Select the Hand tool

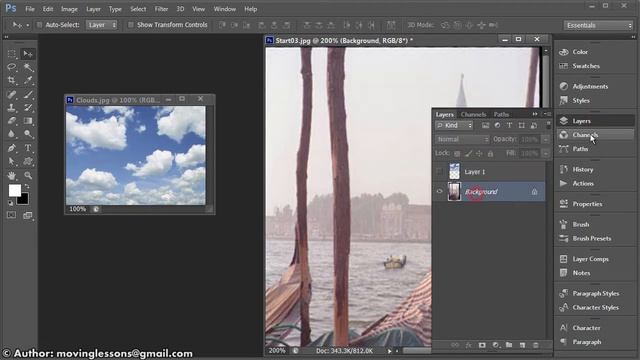tap(11, 176)
